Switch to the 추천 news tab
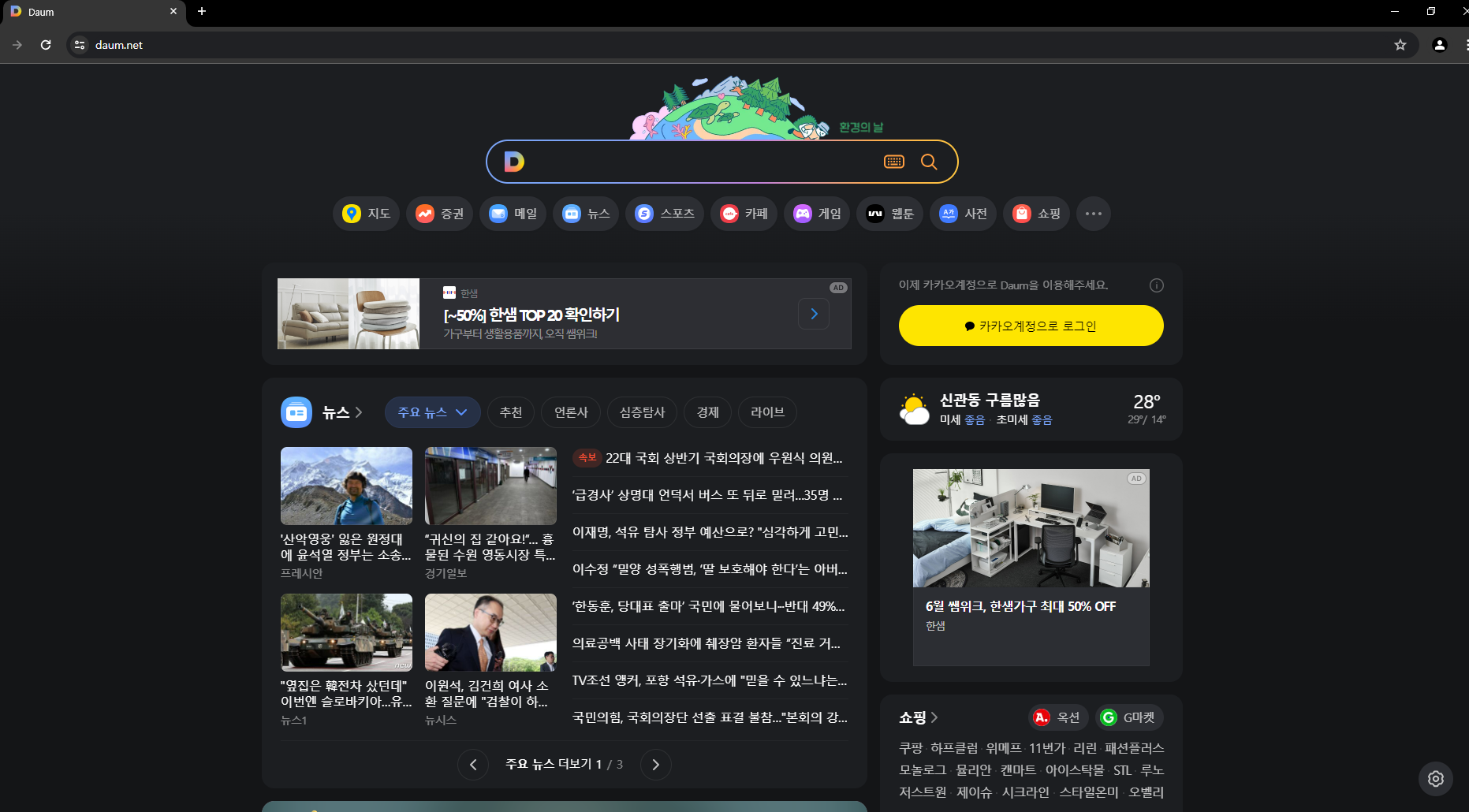The image size is (1469, 812). tap(510, 412)
